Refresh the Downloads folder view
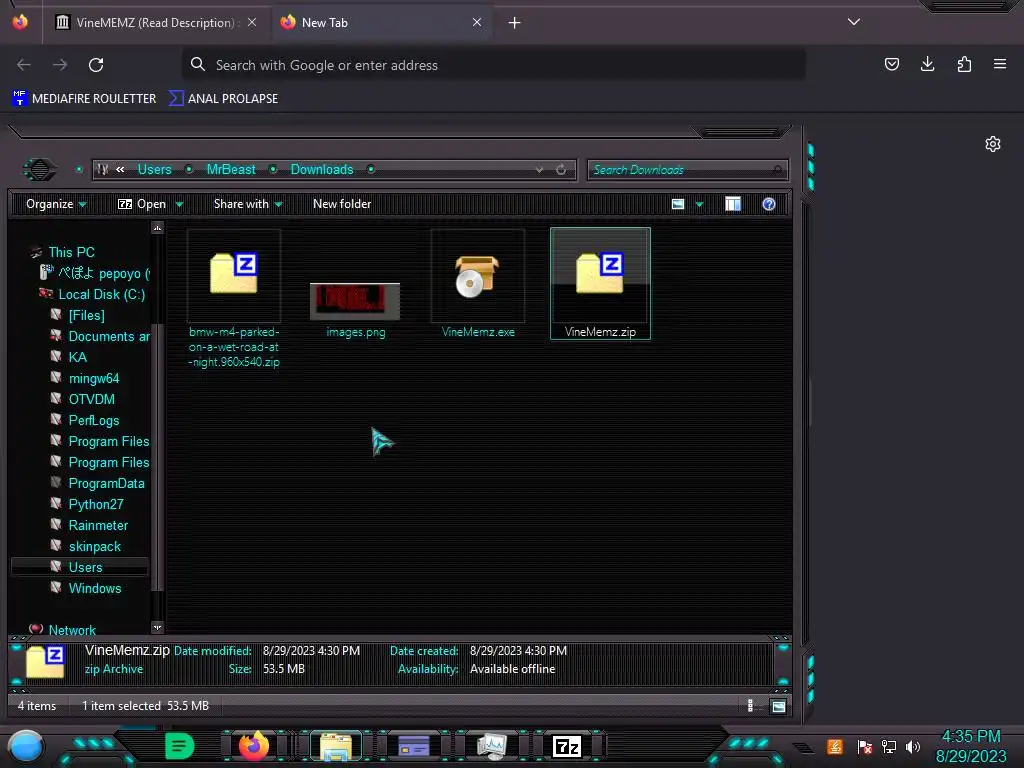The height and width of the screenshot is (768, 1024). 561,170
